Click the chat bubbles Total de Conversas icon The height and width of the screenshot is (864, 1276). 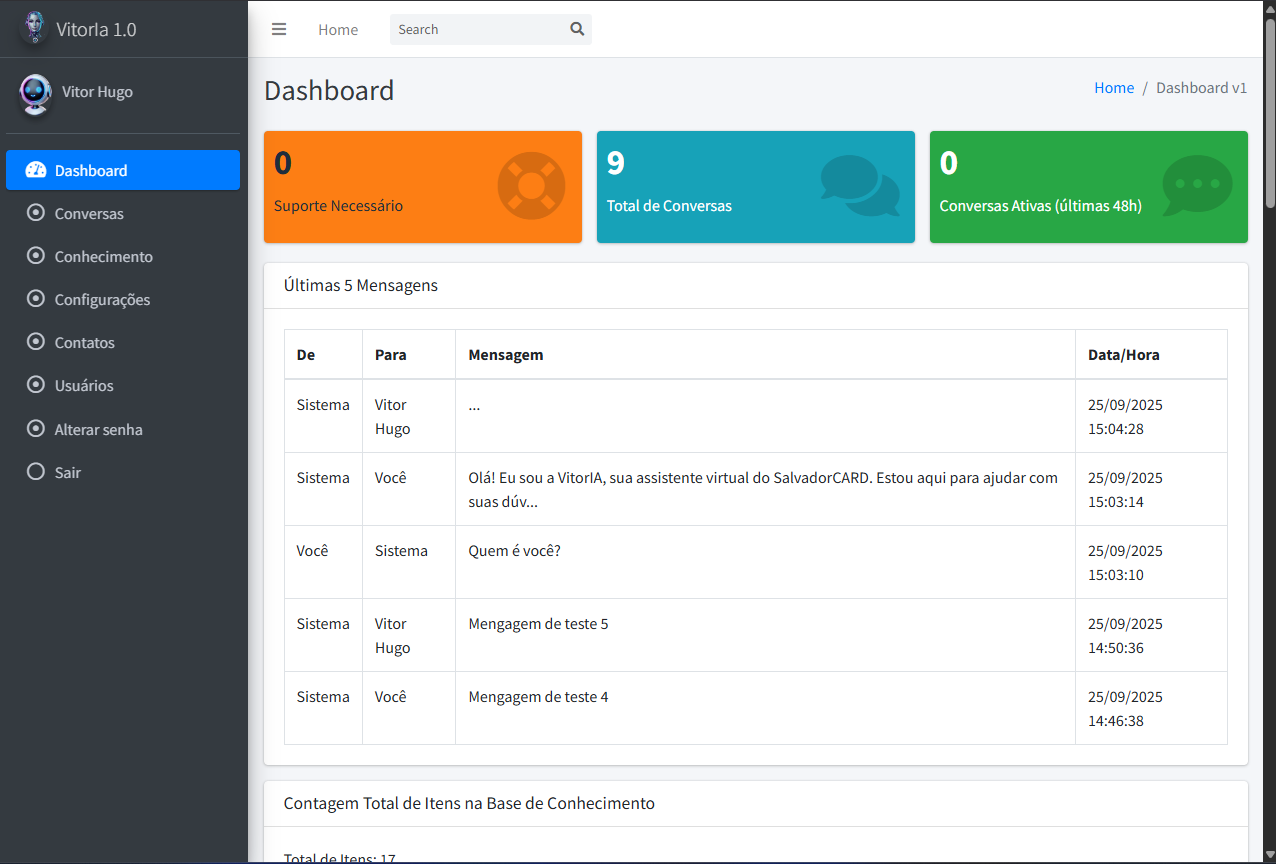[x=859, y=186]
